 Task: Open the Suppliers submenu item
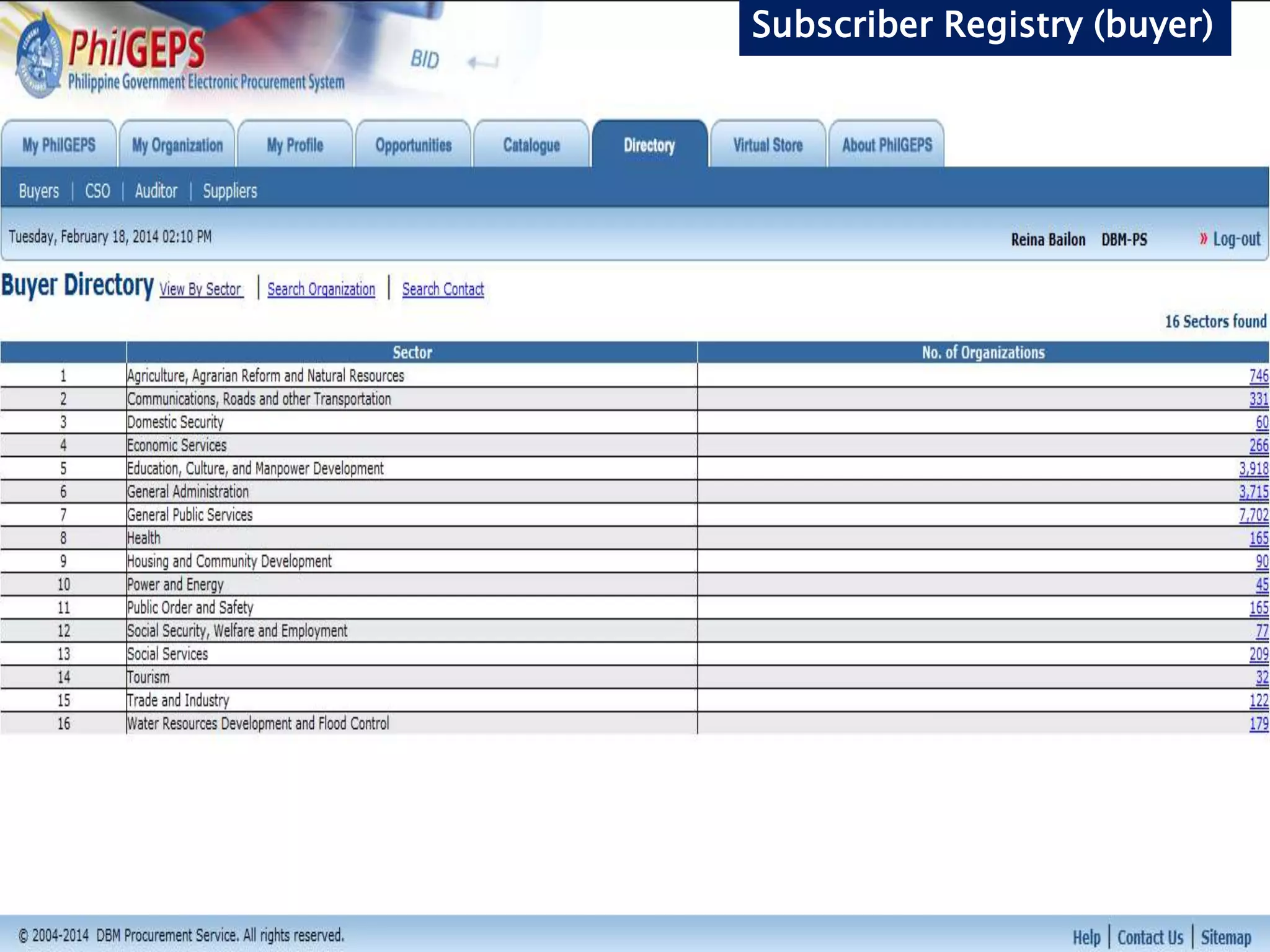[229, 191]
